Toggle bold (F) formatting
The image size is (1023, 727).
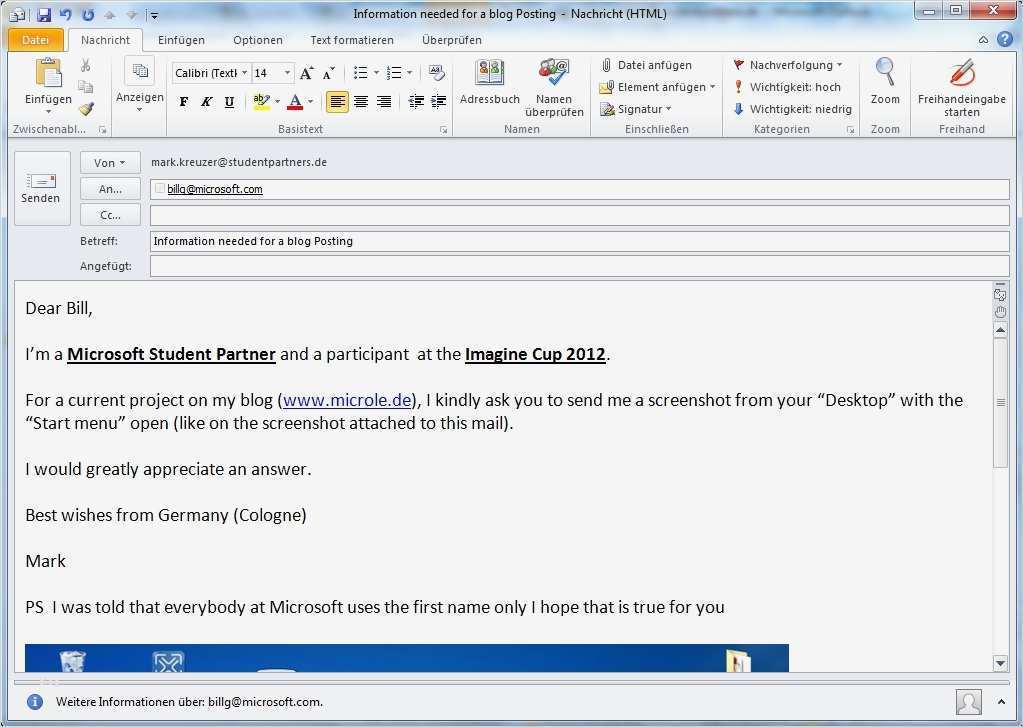pyautogui.click(x=183, y=102)
